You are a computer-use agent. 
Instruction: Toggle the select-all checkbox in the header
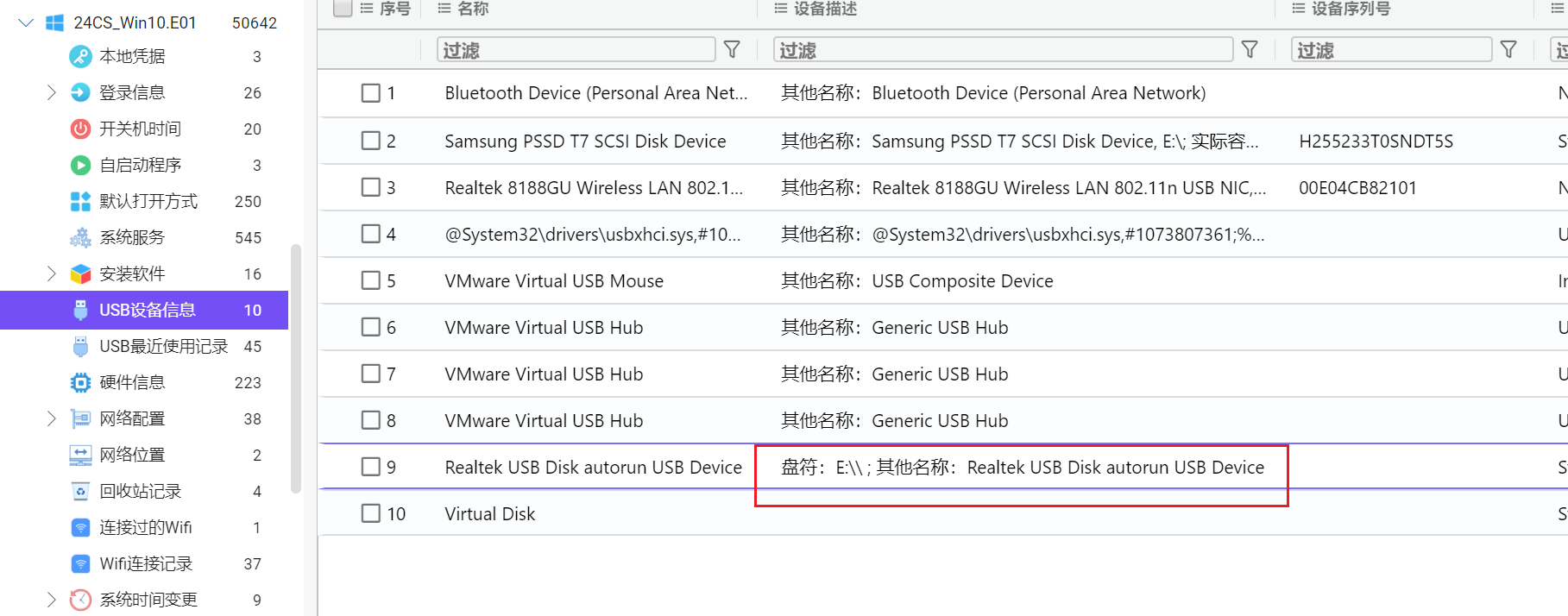click(343, 9)
